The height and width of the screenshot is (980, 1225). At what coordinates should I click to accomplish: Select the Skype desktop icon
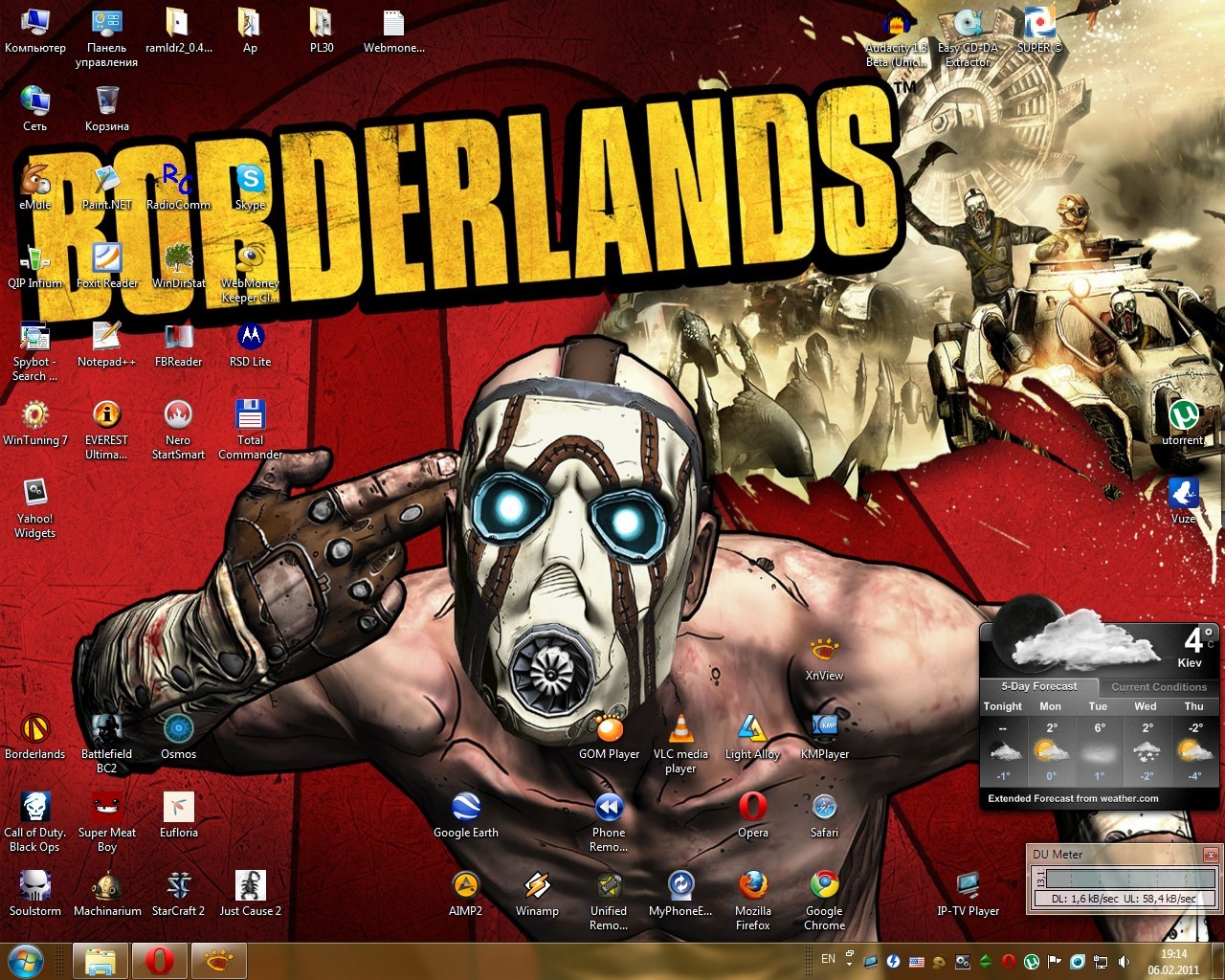point(250,187)
